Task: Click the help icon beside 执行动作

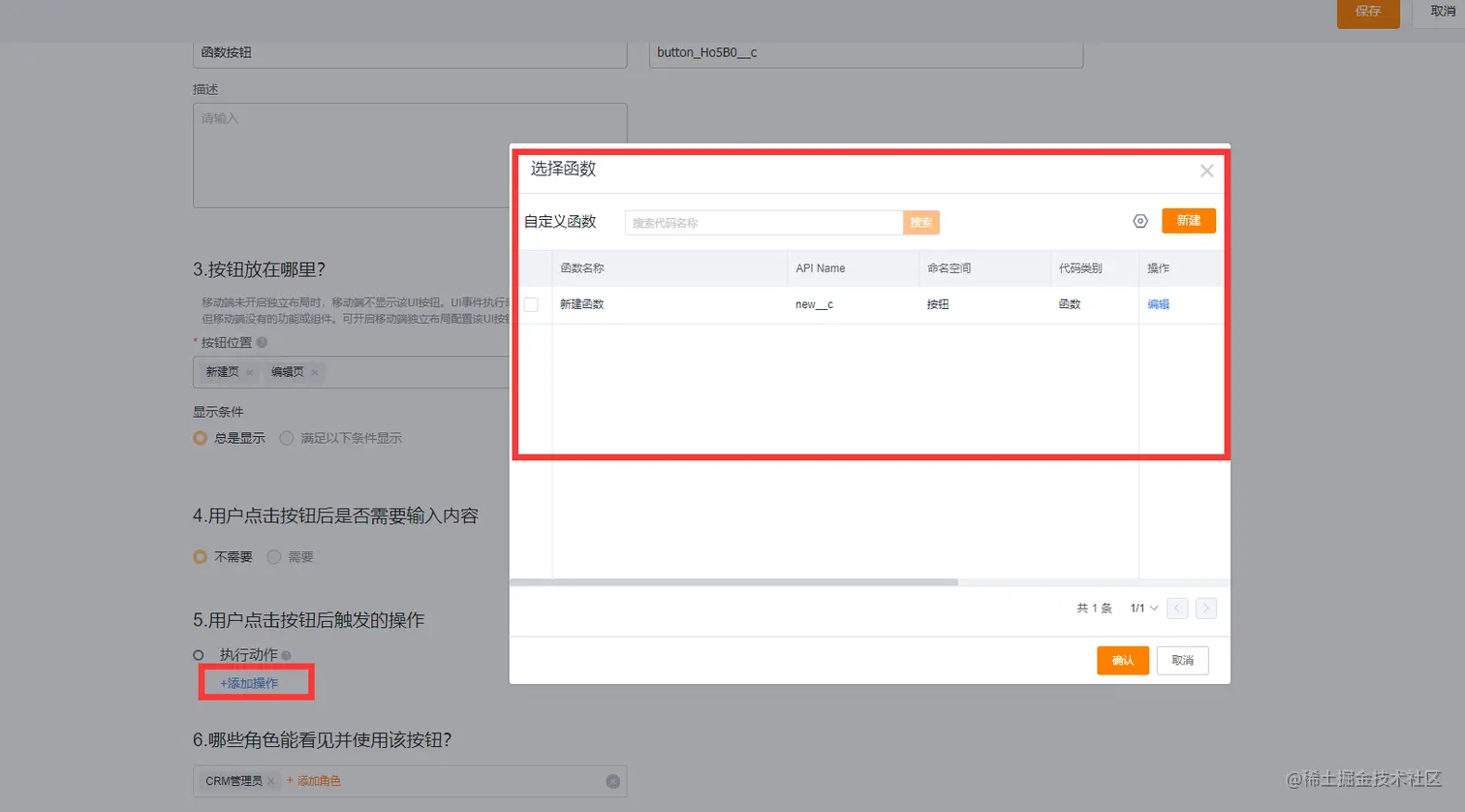Action: (x=287, y=656)
